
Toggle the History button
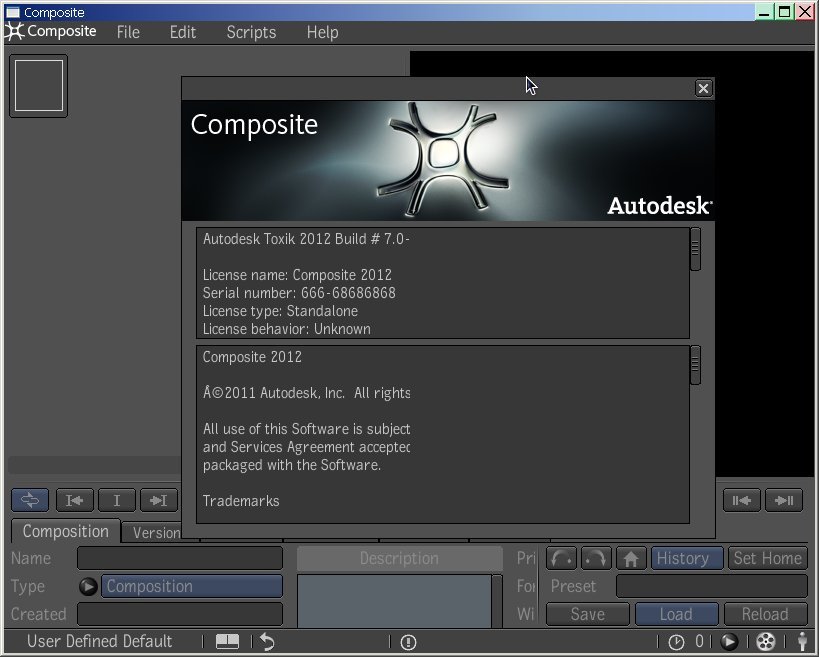click(686, 558)
